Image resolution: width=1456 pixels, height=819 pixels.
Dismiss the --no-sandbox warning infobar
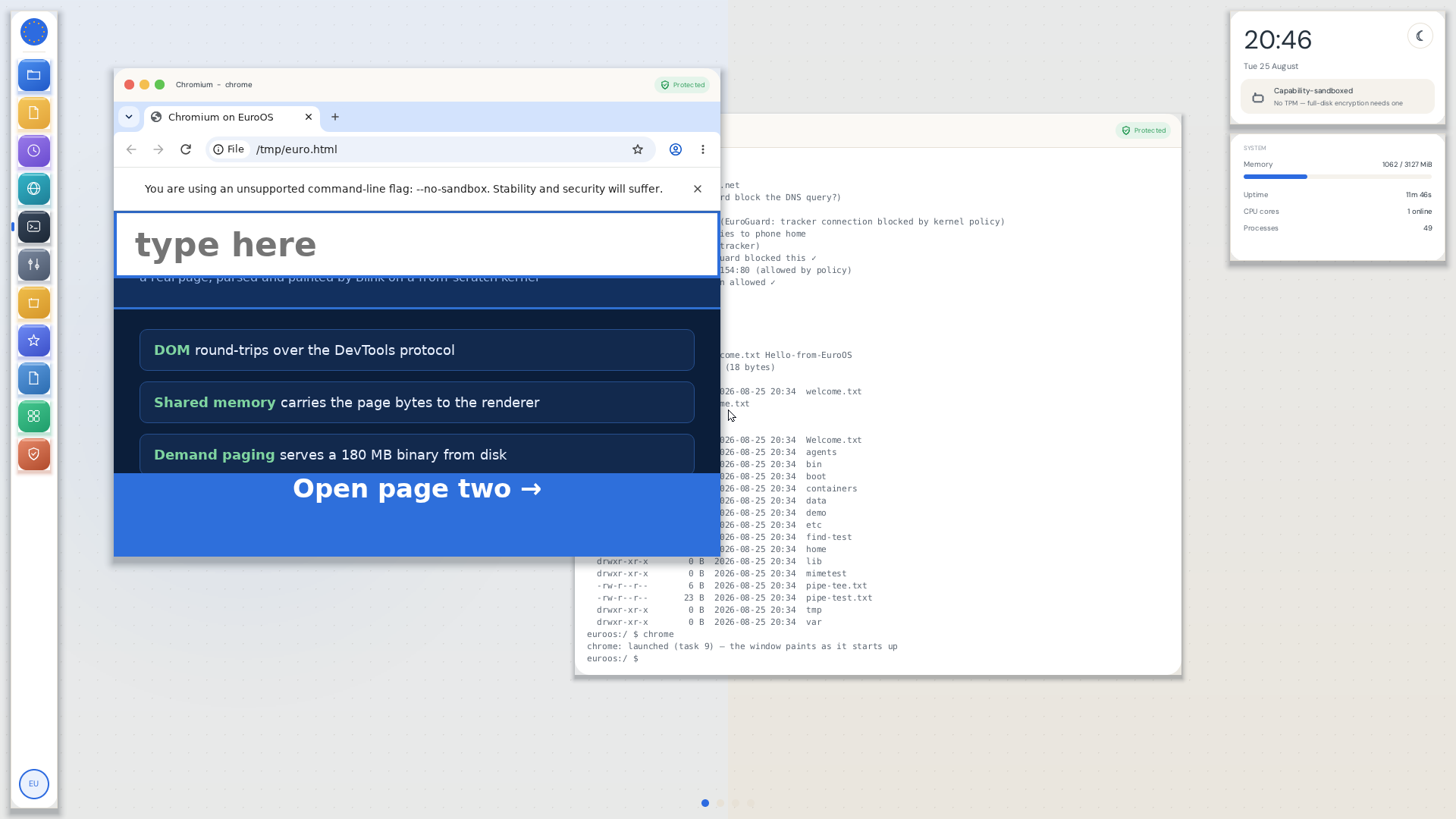pyautogui.click(x=698, y=189)
